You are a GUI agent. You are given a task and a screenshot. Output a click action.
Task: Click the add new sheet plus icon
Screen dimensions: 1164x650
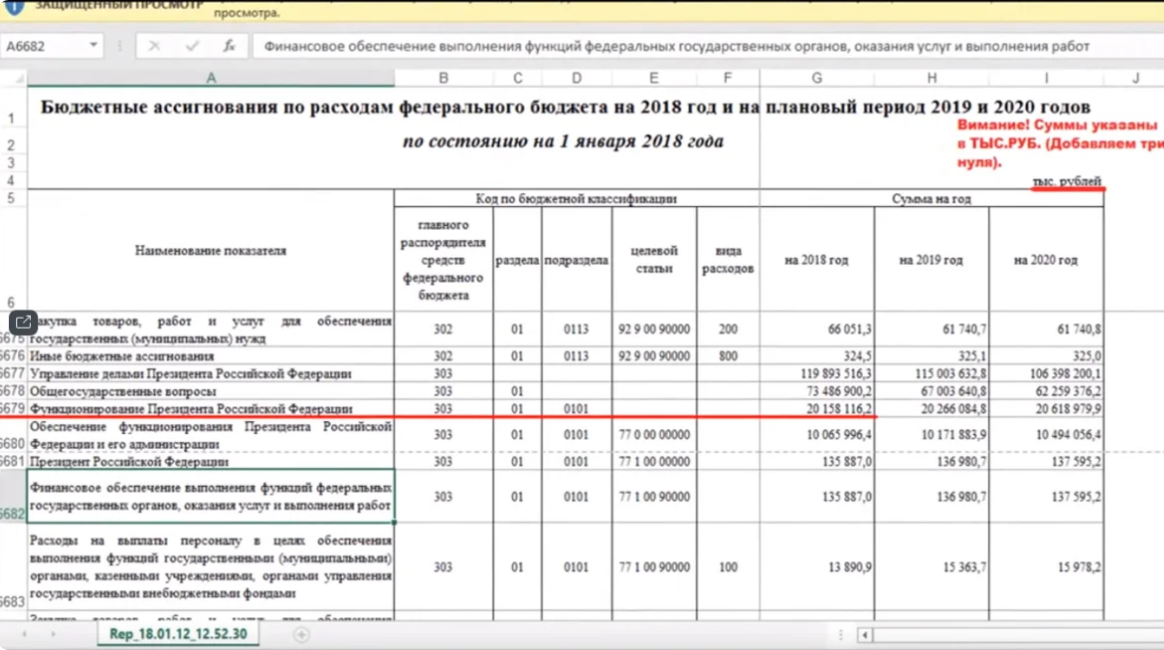(x=301, y=634)
